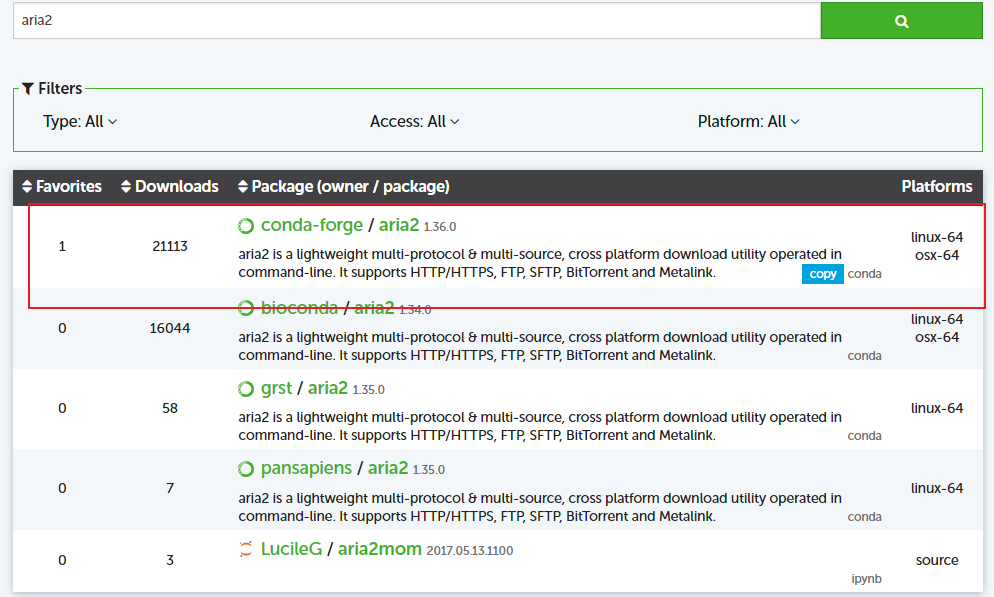
Task: Click the conda-forge aria2 description text
Action: [540, 263]
